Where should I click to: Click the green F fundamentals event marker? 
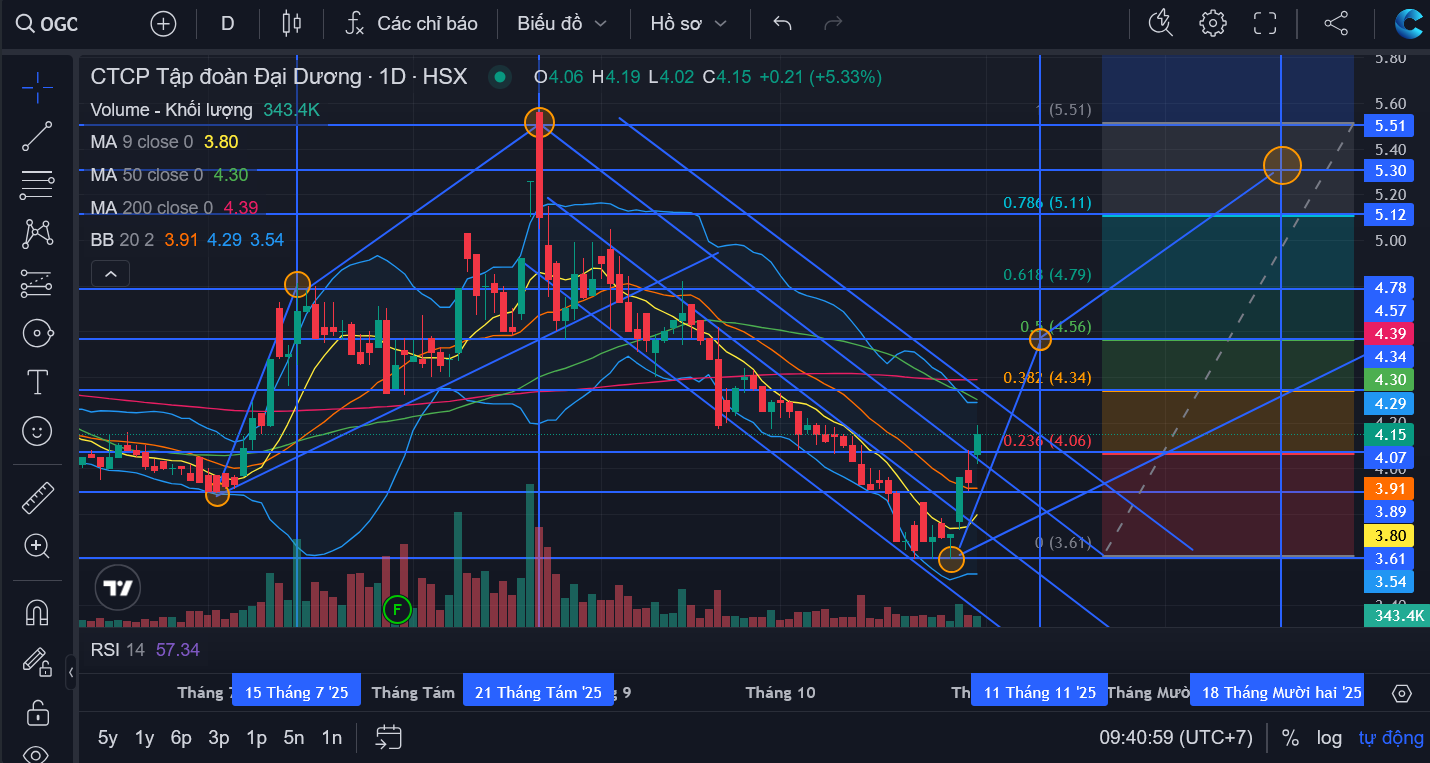[397, 609]
